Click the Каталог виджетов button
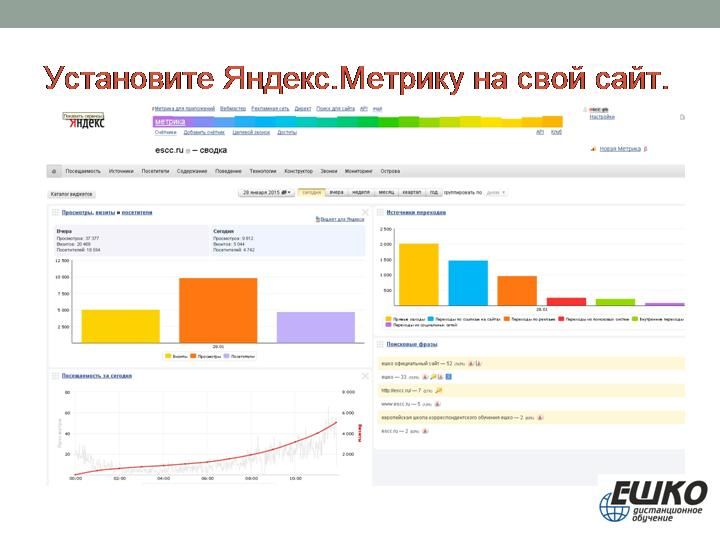 (x=72, y=194)
